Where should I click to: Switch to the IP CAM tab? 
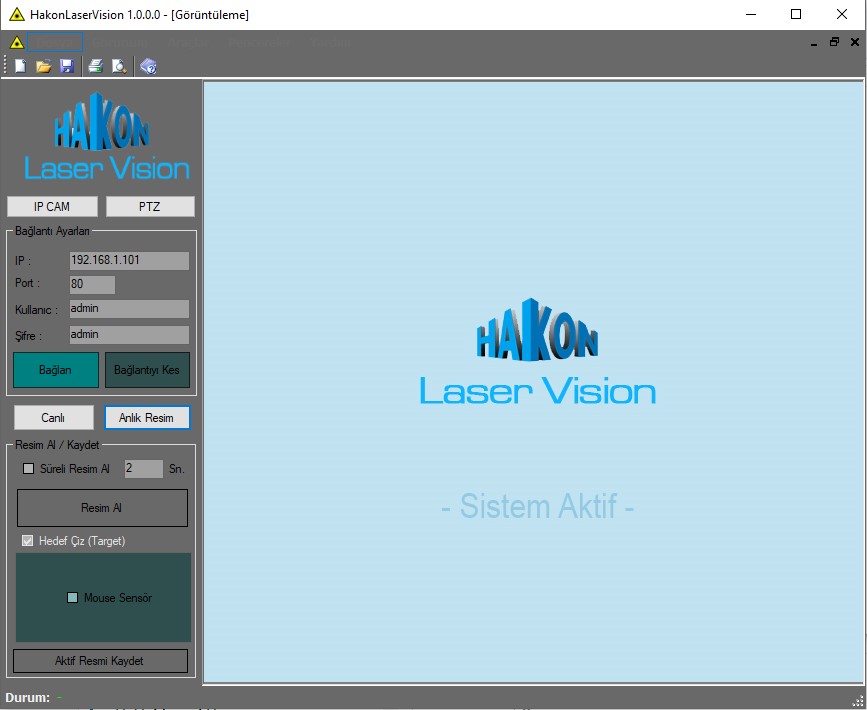point(52,207)
